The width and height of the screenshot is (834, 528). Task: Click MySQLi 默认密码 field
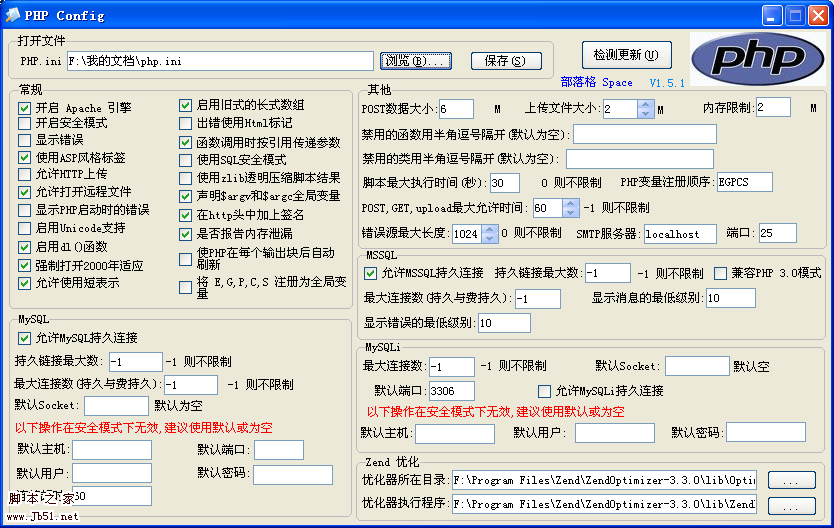[766, 432]
